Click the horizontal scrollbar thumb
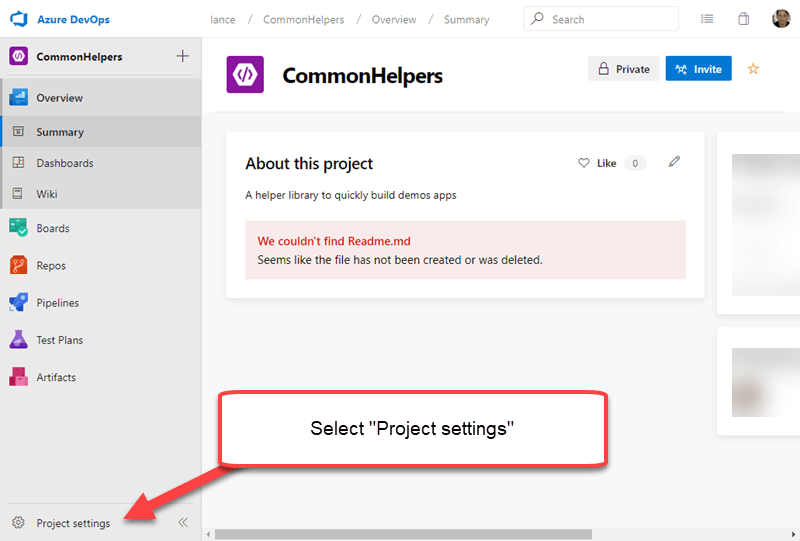 tap(403, 534)
